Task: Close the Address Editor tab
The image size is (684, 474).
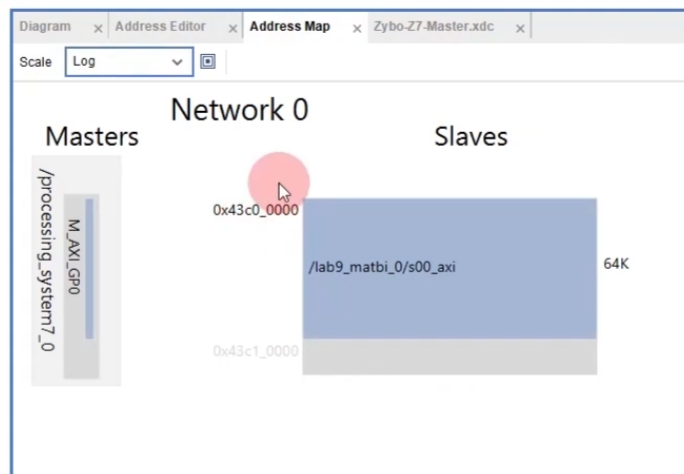Action: click(x=233, y=29)
